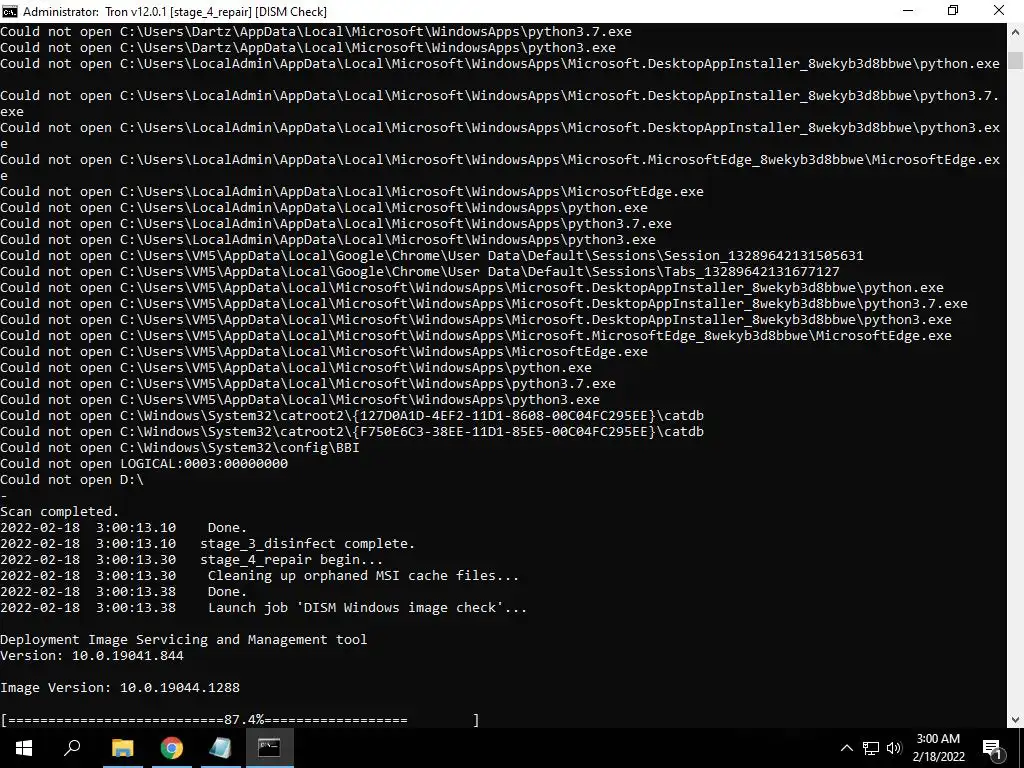Click Dartz python3.7.exe line
Image resolution: width=1024 pixels, height=768 pixels.
tap(315, 31)
